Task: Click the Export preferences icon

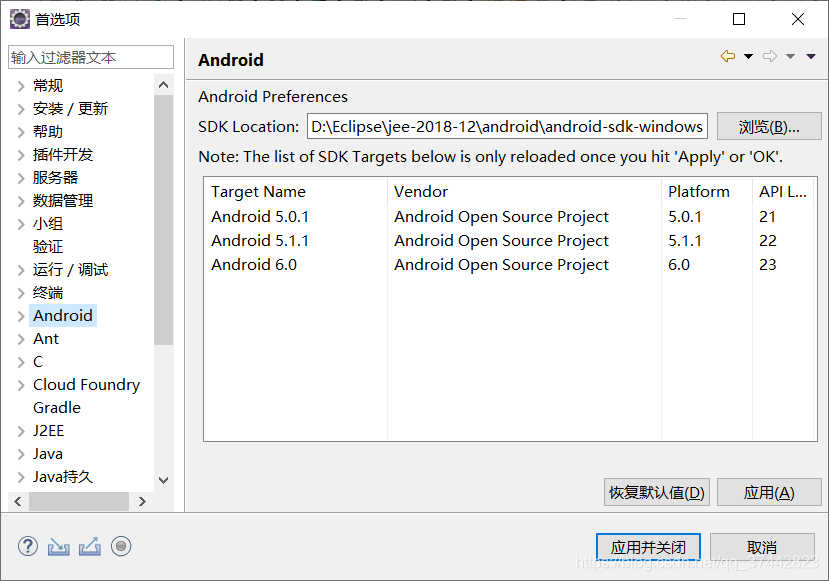Action: (90, 547)
